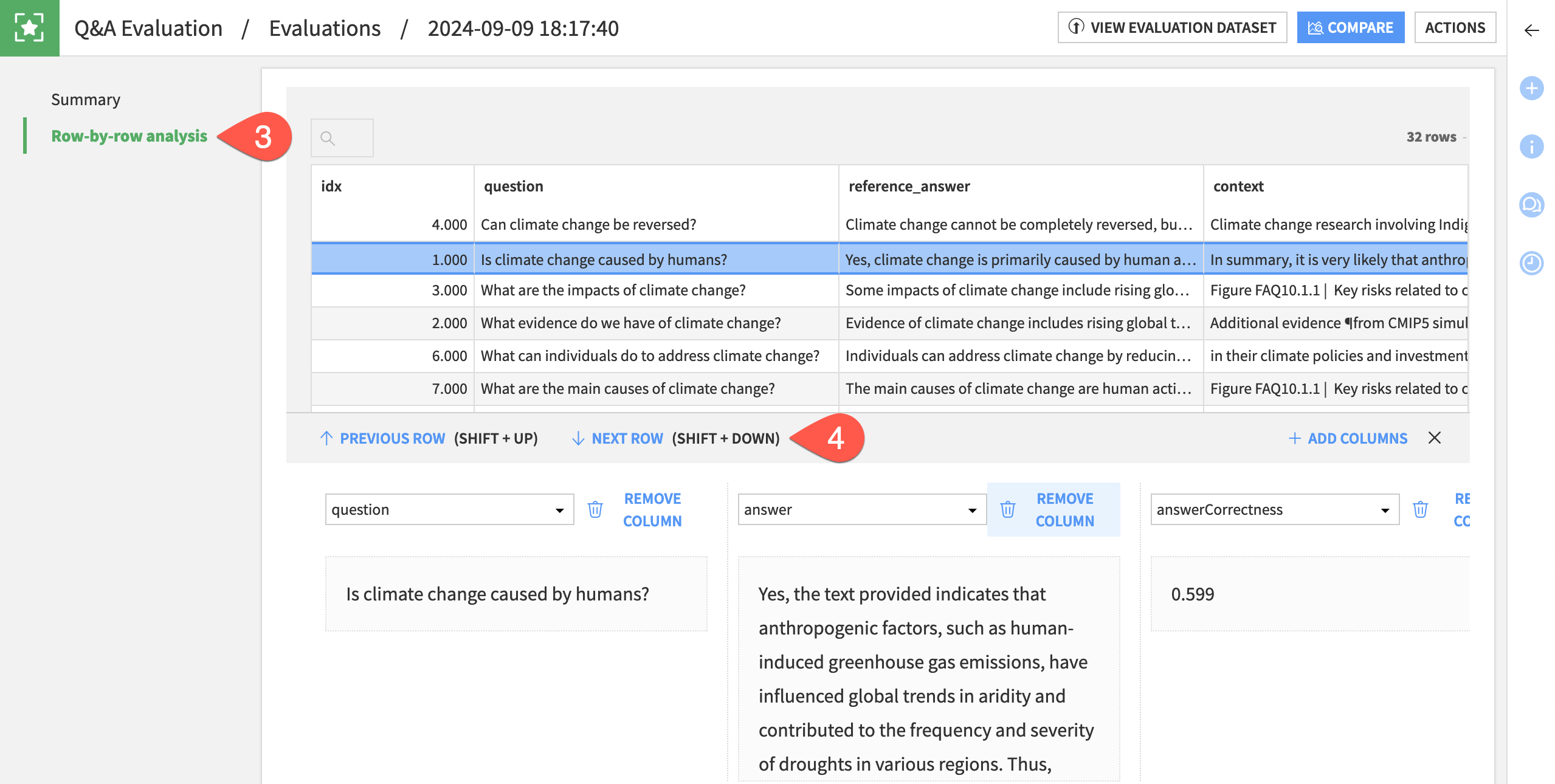Select Row-by-row analysis tab
This screenshot has width=1555, height=784.
click(x=129, y=136)
